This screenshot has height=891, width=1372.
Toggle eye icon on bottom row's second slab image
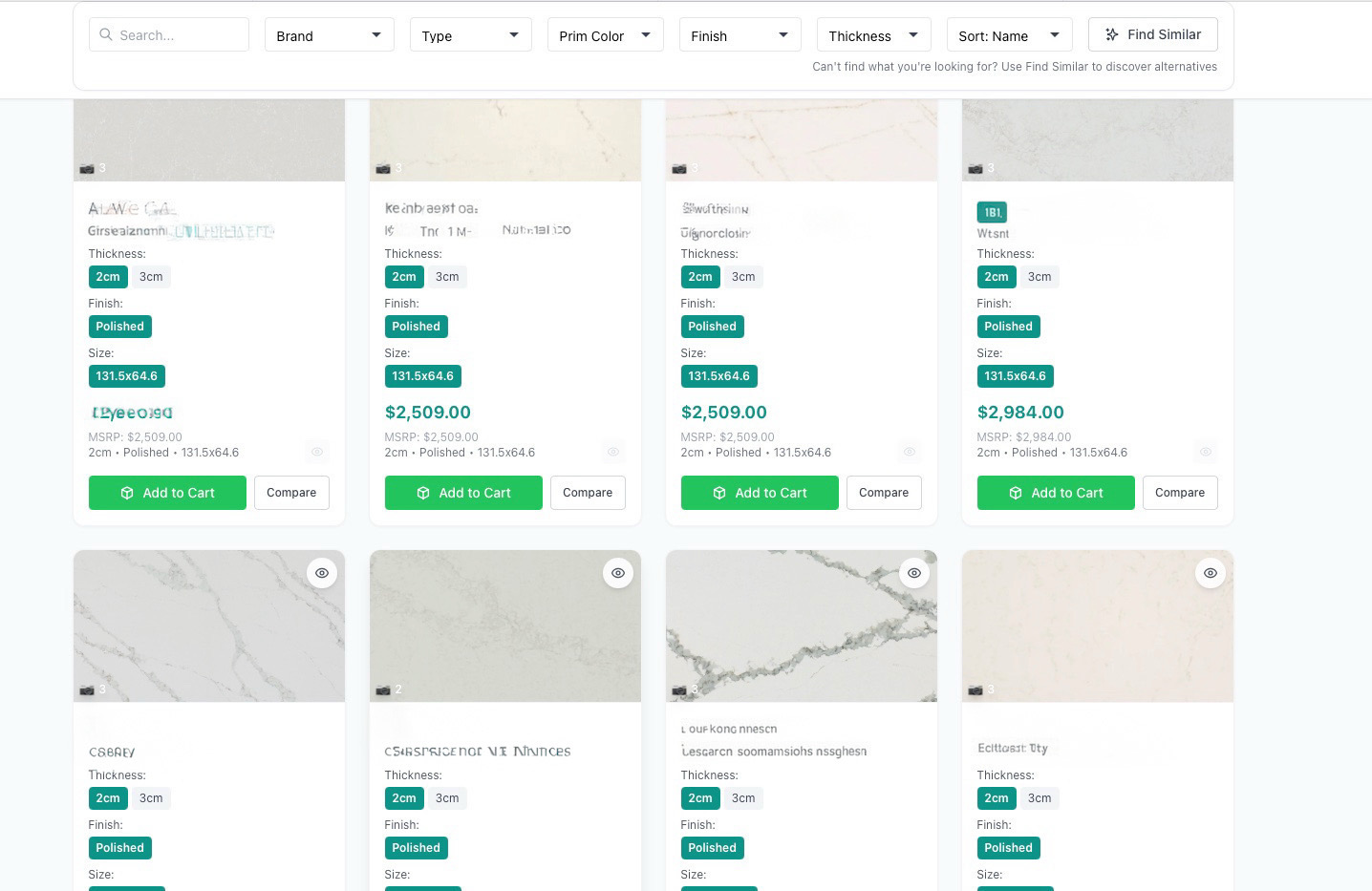(618, 573)
